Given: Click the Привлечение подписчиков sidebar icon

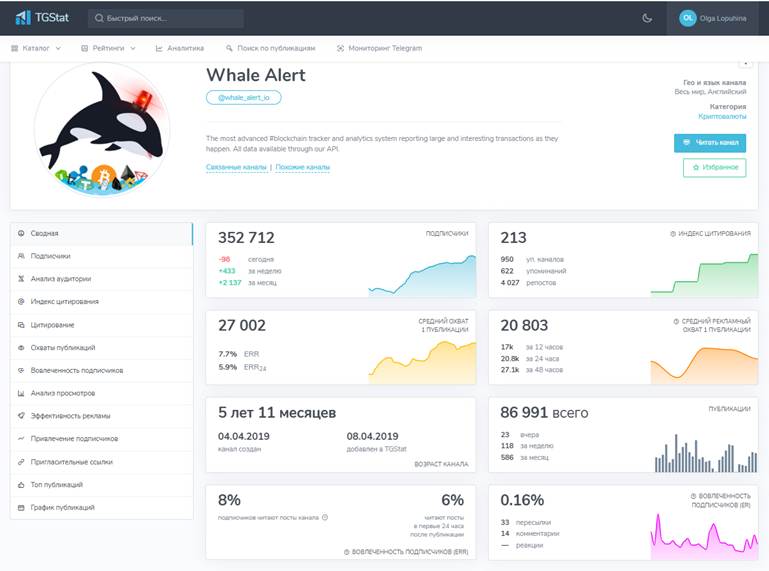Looking at the screenshot, I should (x=21, y=439).
